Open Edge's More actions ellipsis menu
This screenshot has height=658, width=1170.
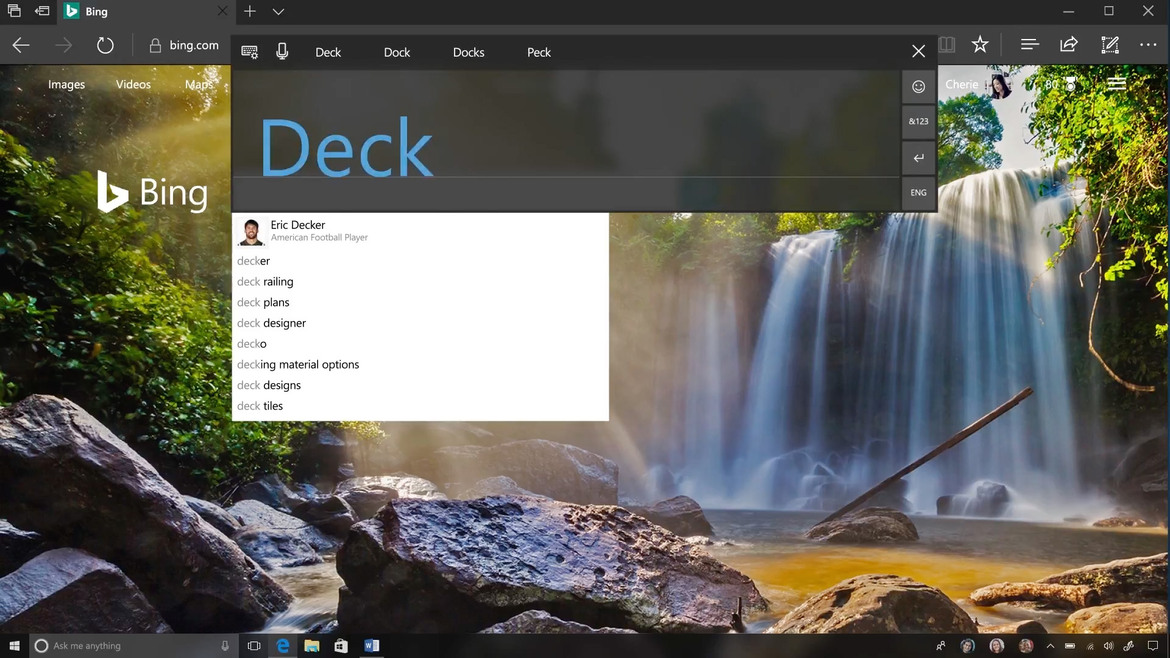[1148, 45]
